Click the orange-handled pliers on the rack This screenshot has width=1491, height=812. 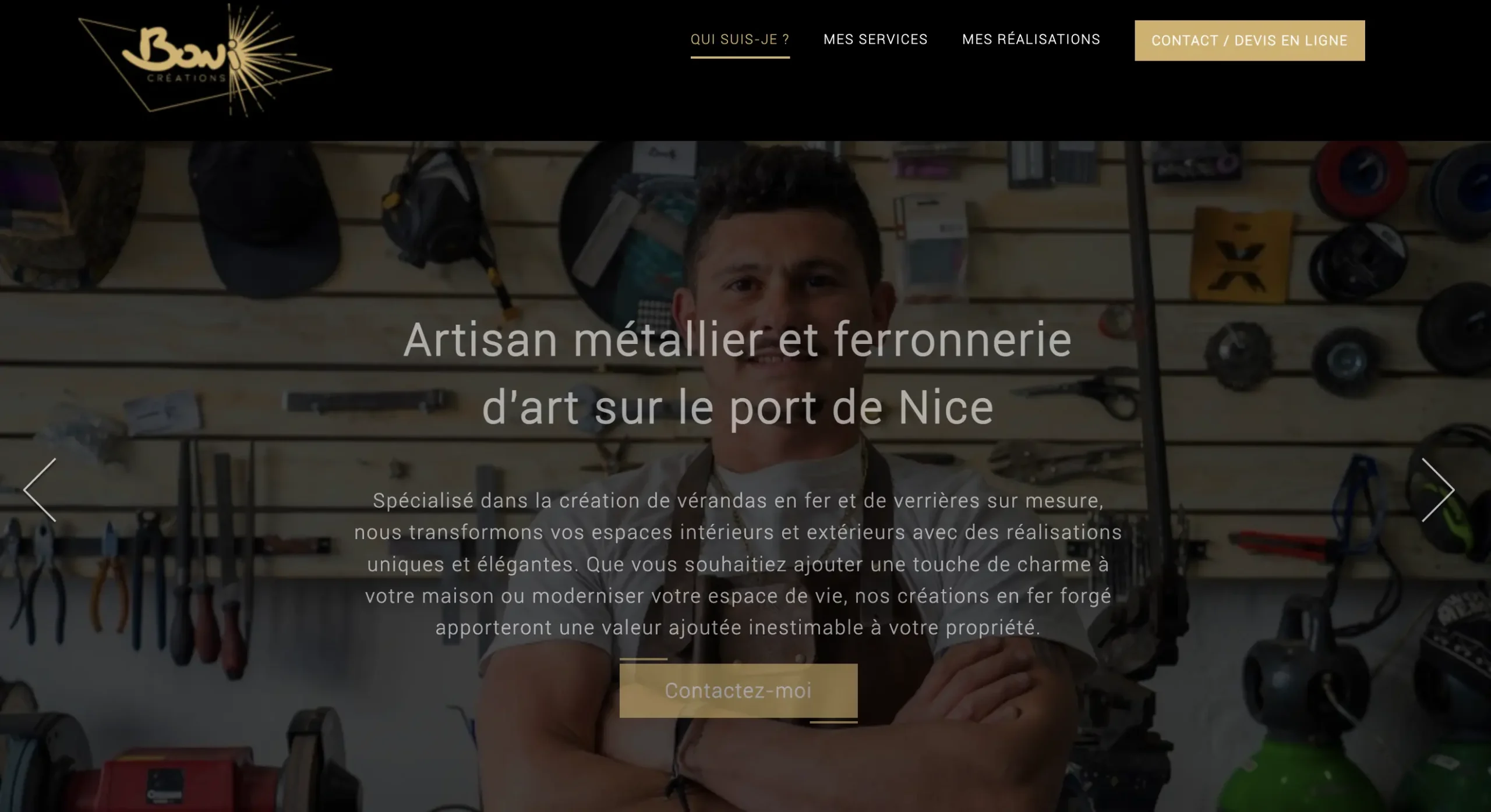point(109,576)
